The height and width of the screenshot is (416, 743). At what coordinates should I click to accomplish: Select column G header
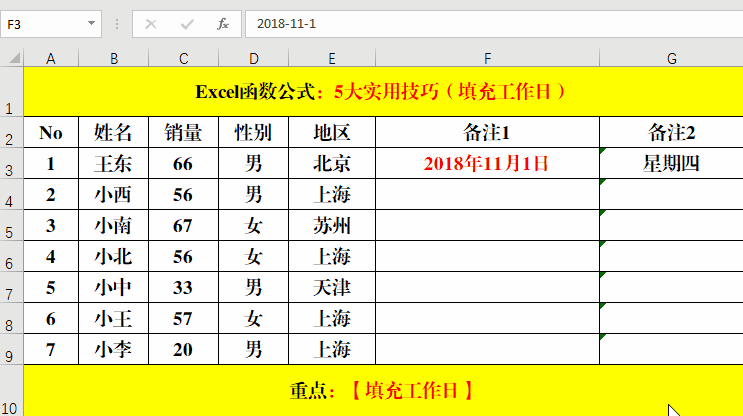click(x=671, y=58)
